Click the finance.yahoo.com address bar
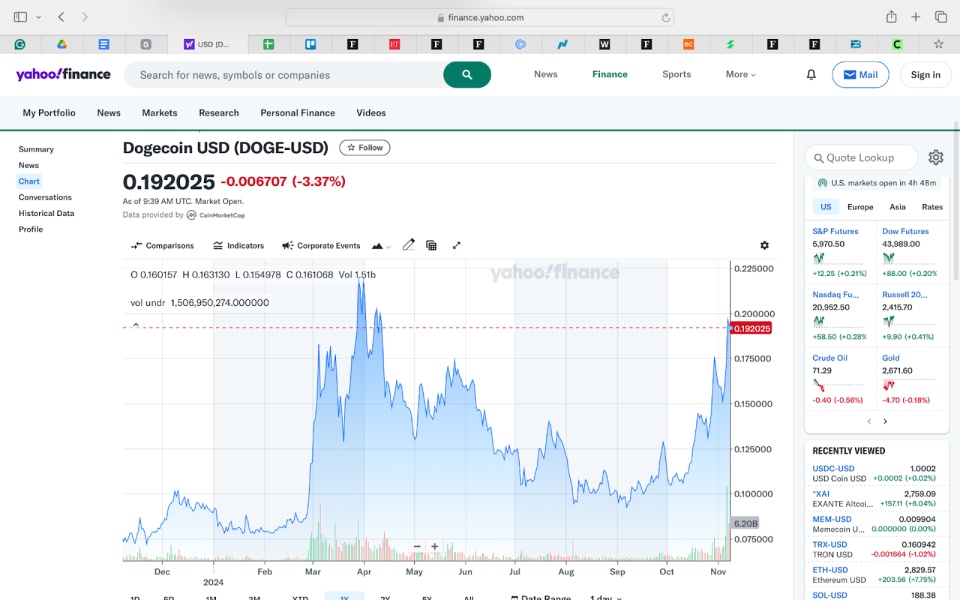Image resolution: width=960 pixels, height=613 pixels. pyautogui.click(x=480, y=18)
